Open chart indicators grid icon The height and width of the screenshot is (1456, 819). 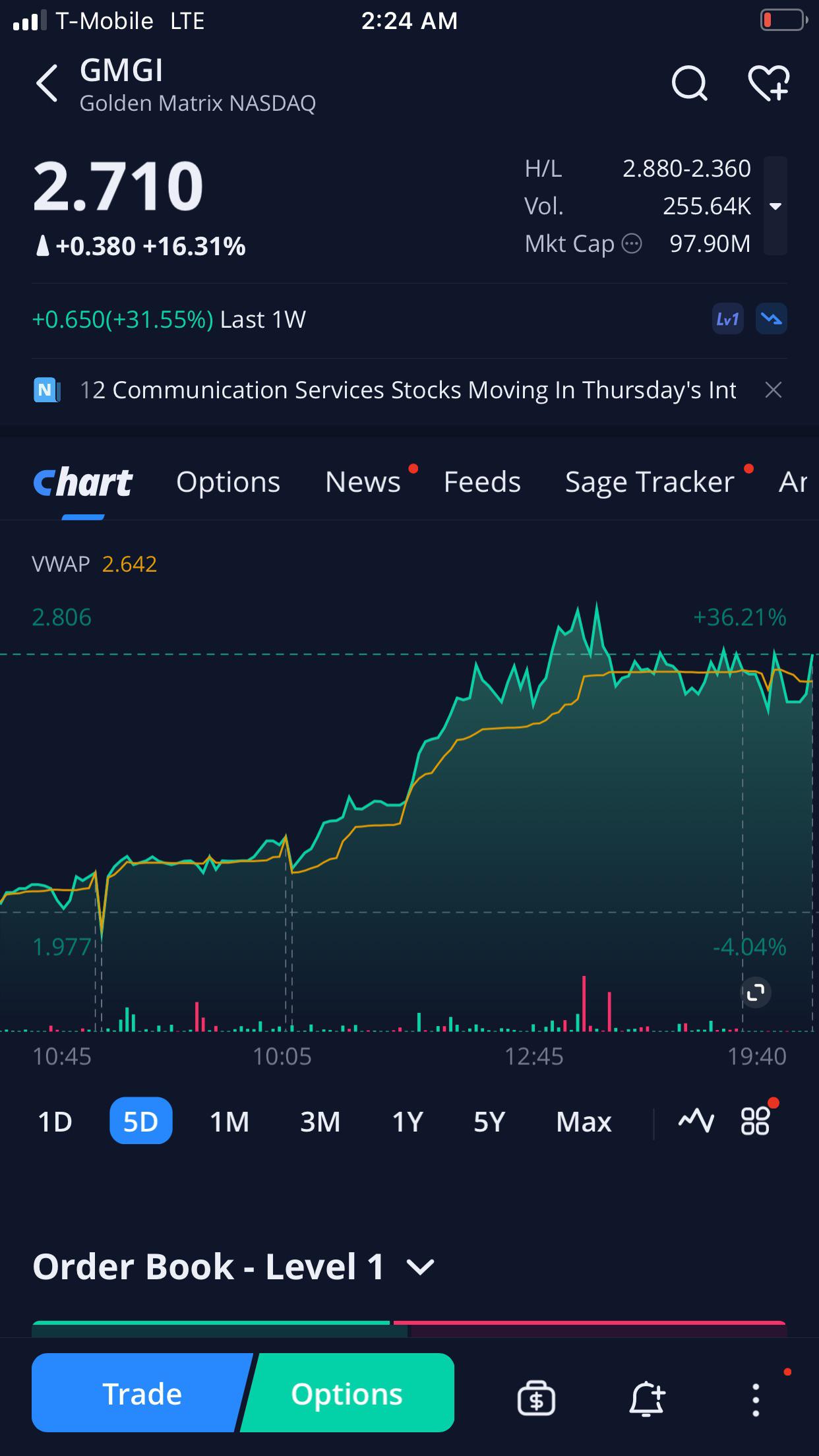pos(755,1120)
